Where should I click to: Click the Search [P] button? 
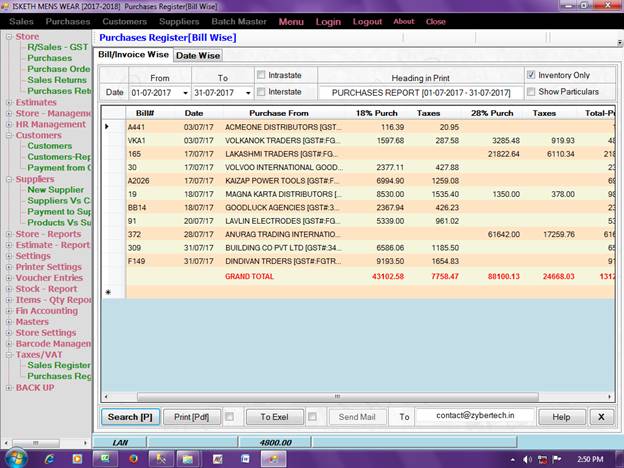[129, 416]
